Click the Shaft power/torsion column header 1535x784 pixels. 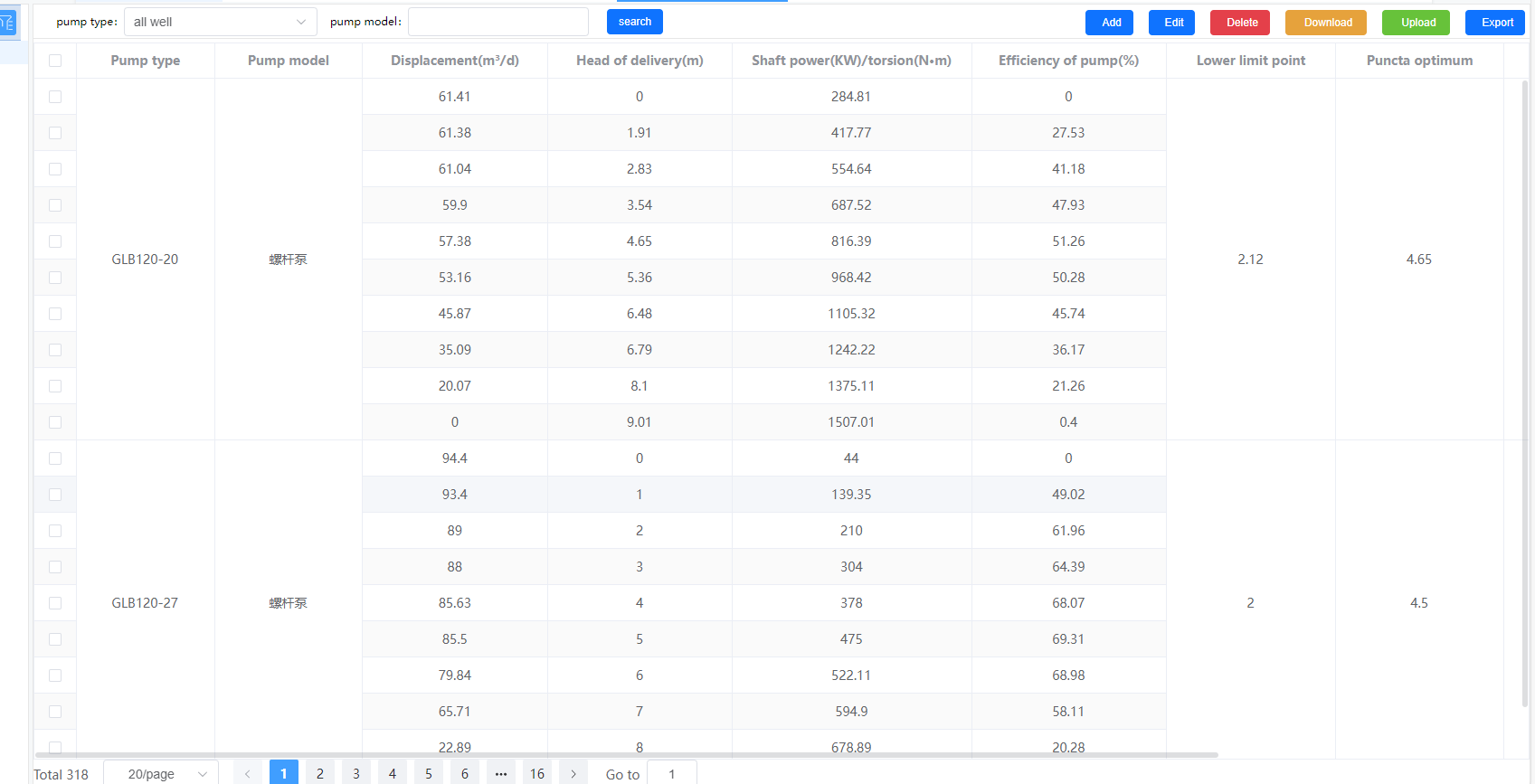pyautogui.click(x=851, y=61)
